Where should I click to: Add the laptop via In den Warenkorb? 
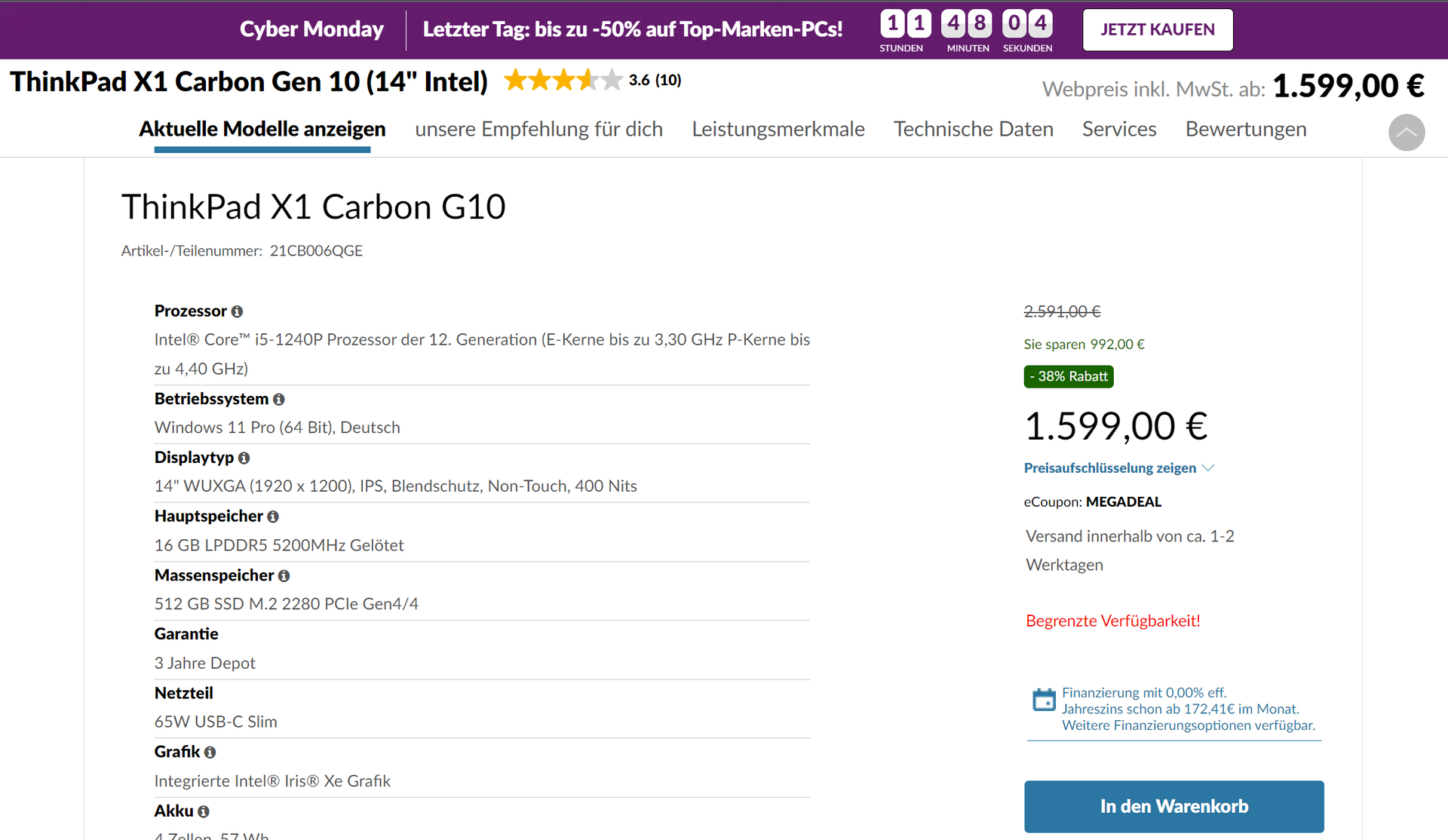pyautogui.click(x=1173, y=806)
